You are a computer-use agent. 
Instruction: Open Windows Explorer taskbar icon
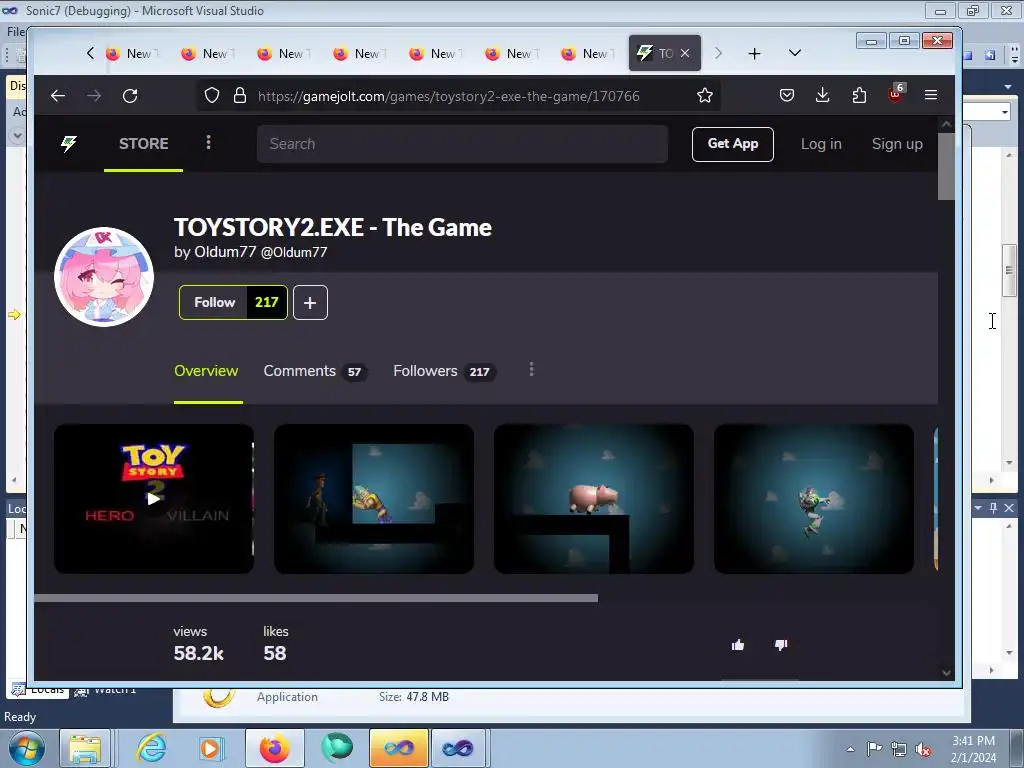86,748
